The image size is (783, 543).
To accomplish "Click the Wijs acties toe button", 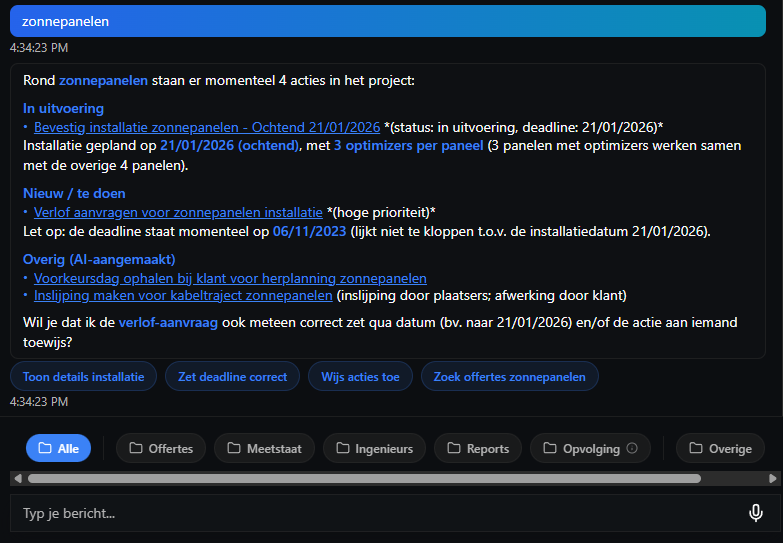I will pyautogui.click(x=360, y=377).
